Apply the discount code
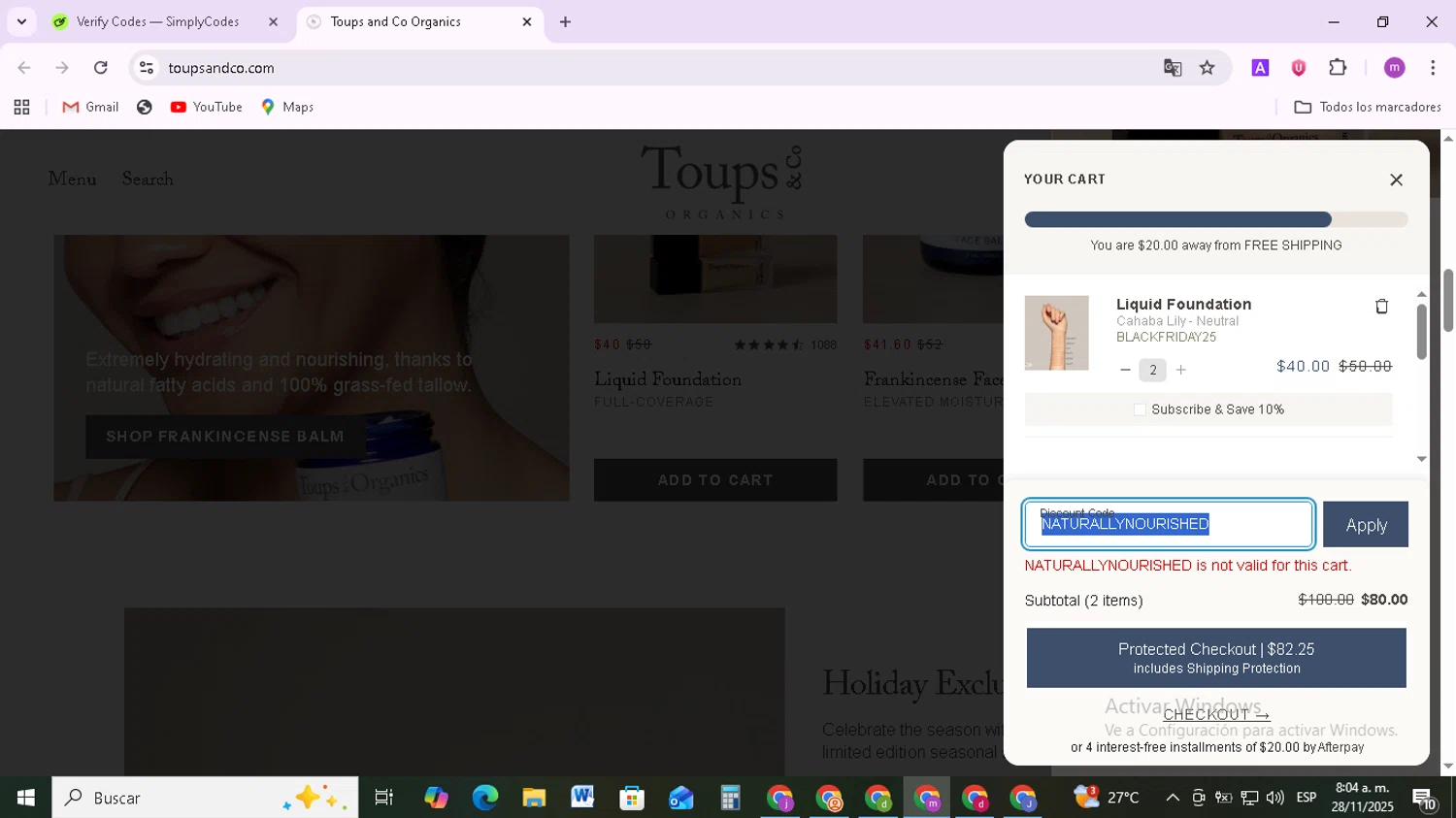Screen dimensions: 1456x818 1366,525
